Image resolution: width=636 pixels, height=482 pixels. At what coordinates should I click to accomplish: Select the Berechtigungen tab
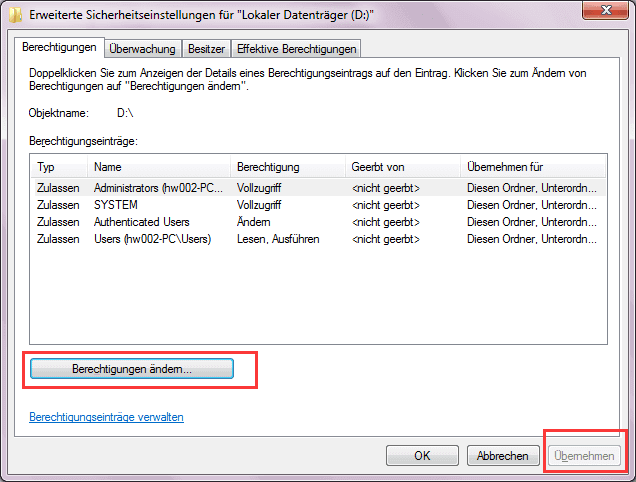click(61, 48)
